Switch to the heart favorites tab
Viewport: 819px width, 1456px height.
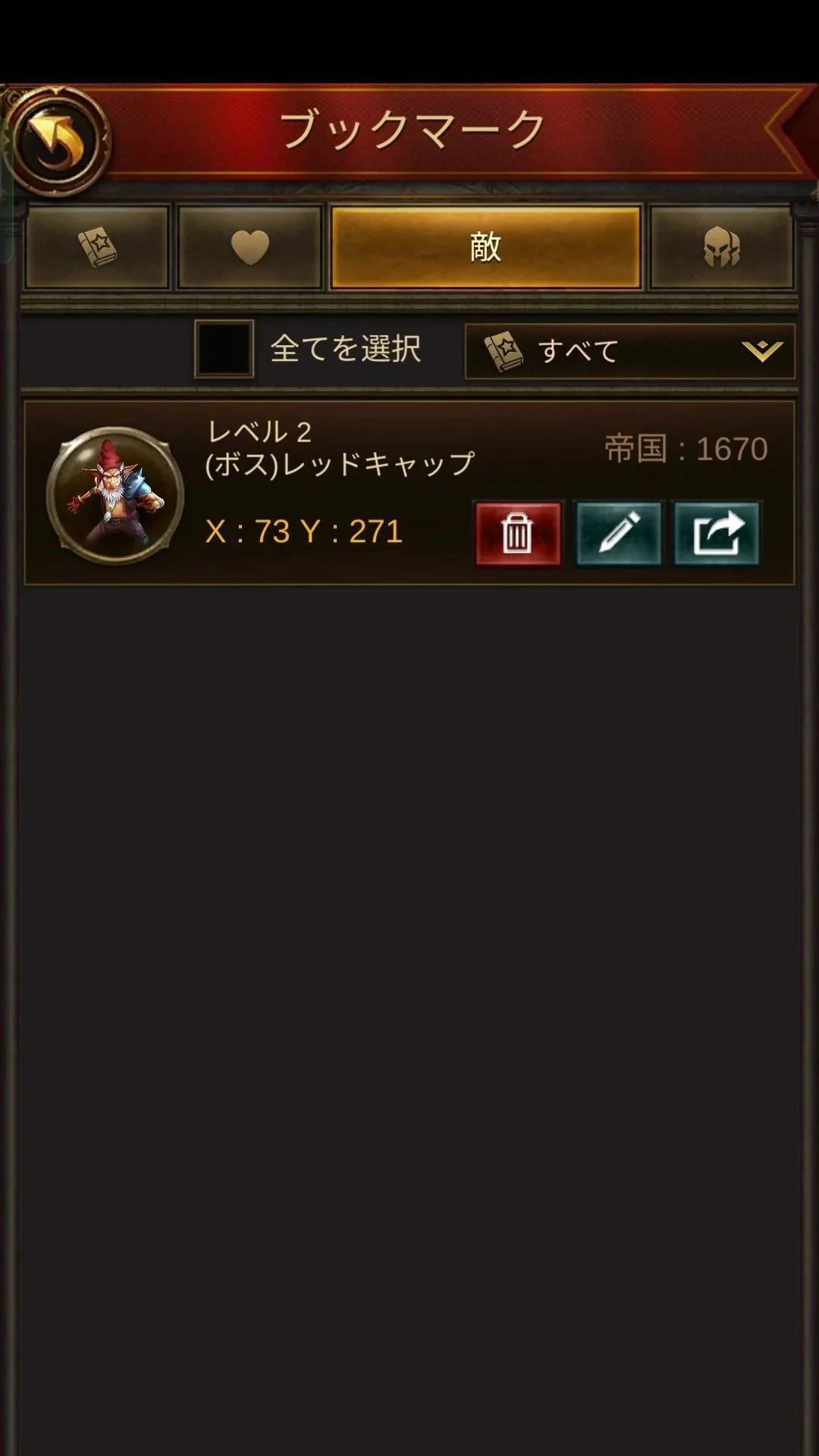(x=249, y=247)
